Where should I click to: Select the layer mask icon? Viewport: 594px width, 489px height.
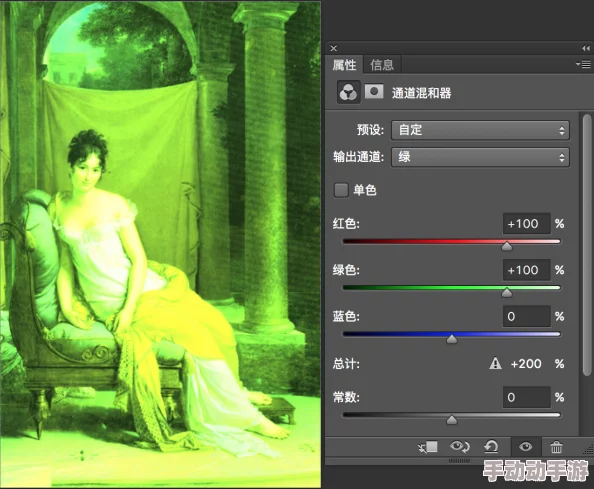(x=374, y=92)
